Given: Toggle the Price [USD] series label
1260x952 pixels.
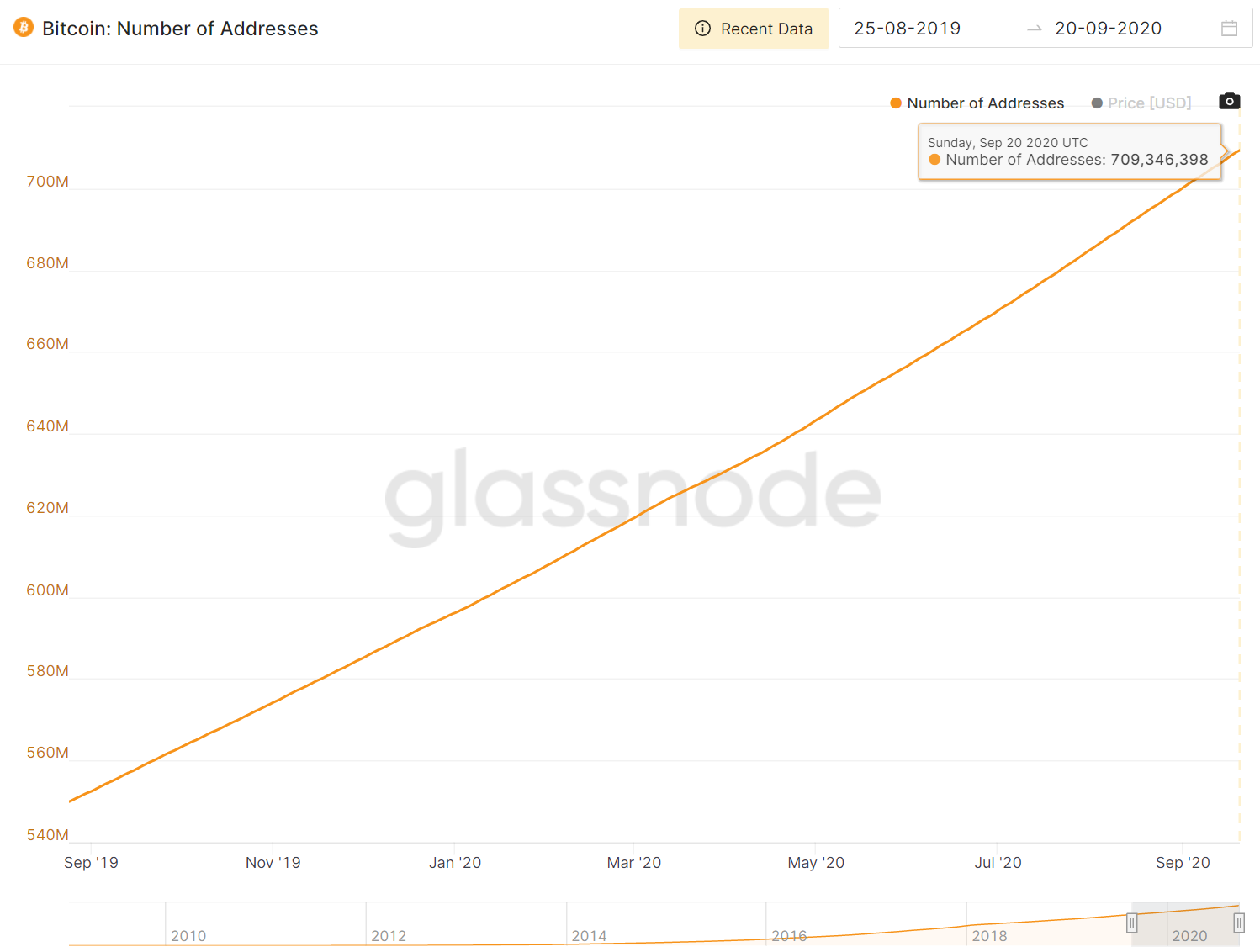Looking at the screenshot, I should 1149,103.
